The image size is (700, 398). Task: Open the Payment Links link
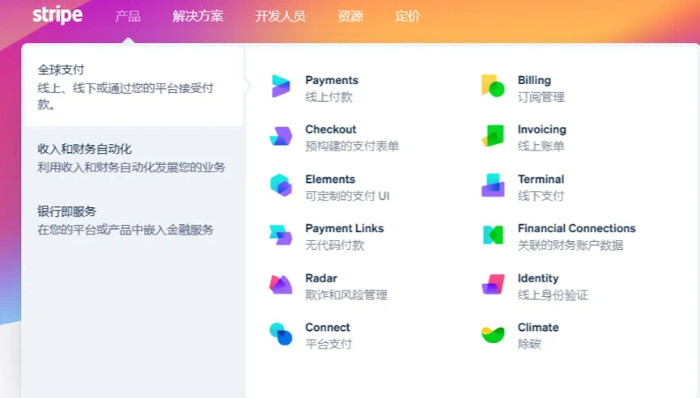coord(345,228)
